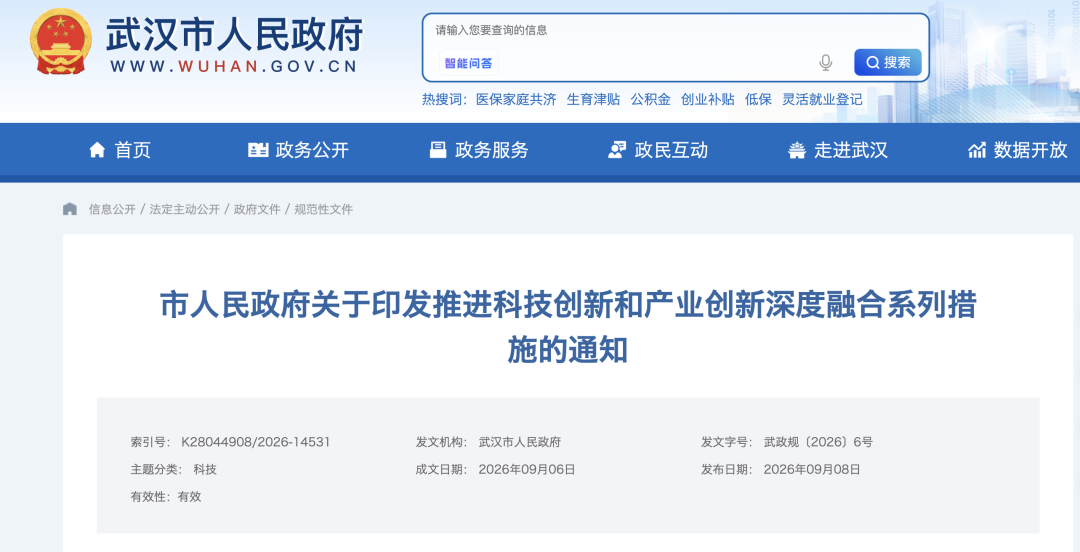Click the 数据开放 chart icon
Image resolution: width=1080 pixels, height=552 pixels.
(x=977, y=150)
